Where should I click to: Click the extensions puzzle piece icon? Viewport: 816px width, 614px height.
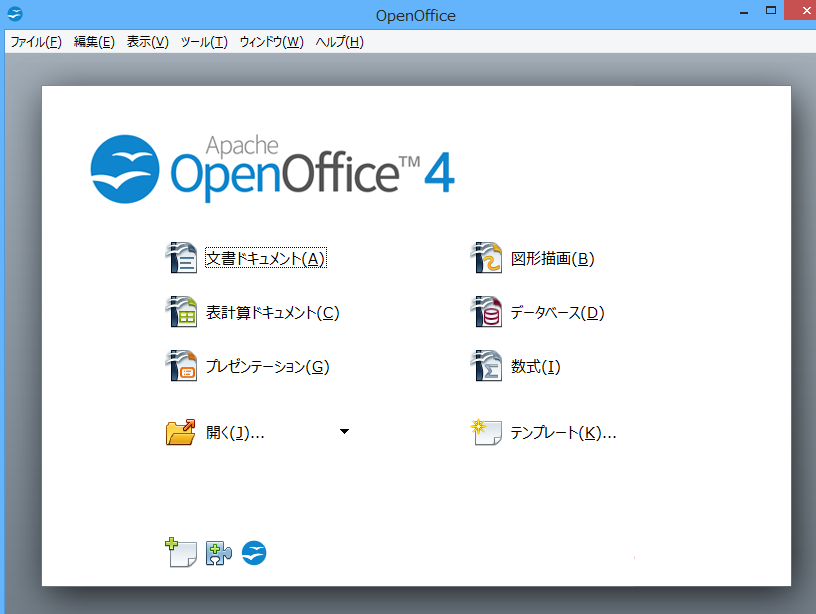click(218, 553)
